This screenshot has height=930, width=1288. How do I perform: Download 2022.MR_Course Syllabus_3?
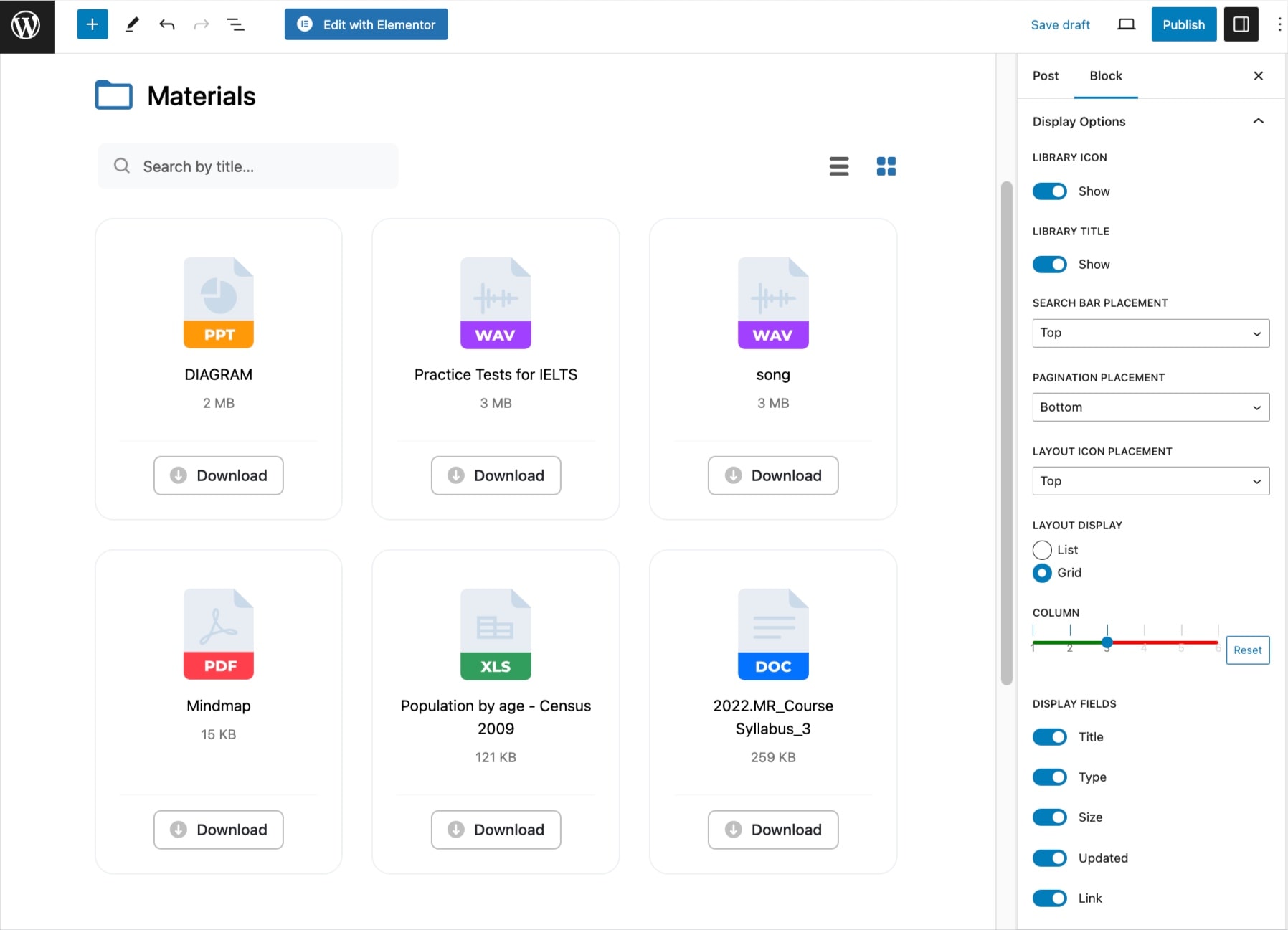[x=773, y=830]
